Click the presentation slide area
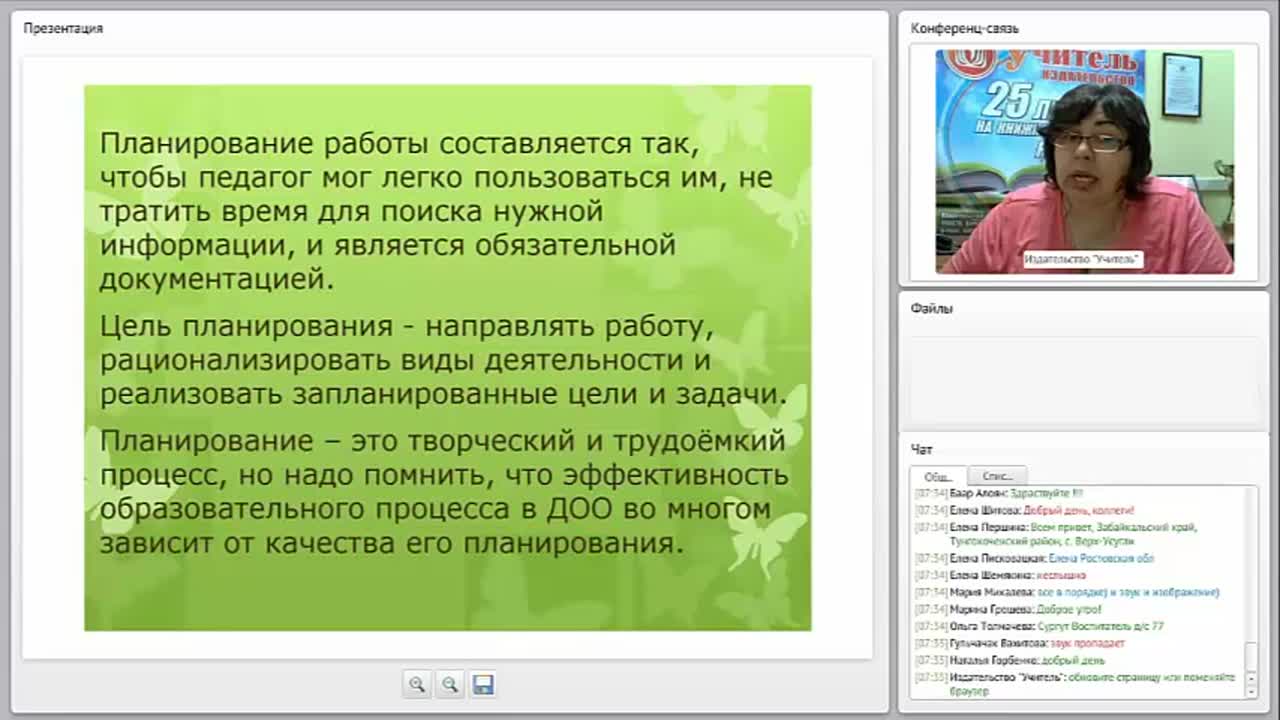Image resolution: width=1280 pixels, height=720 pixels. [447, 358]
